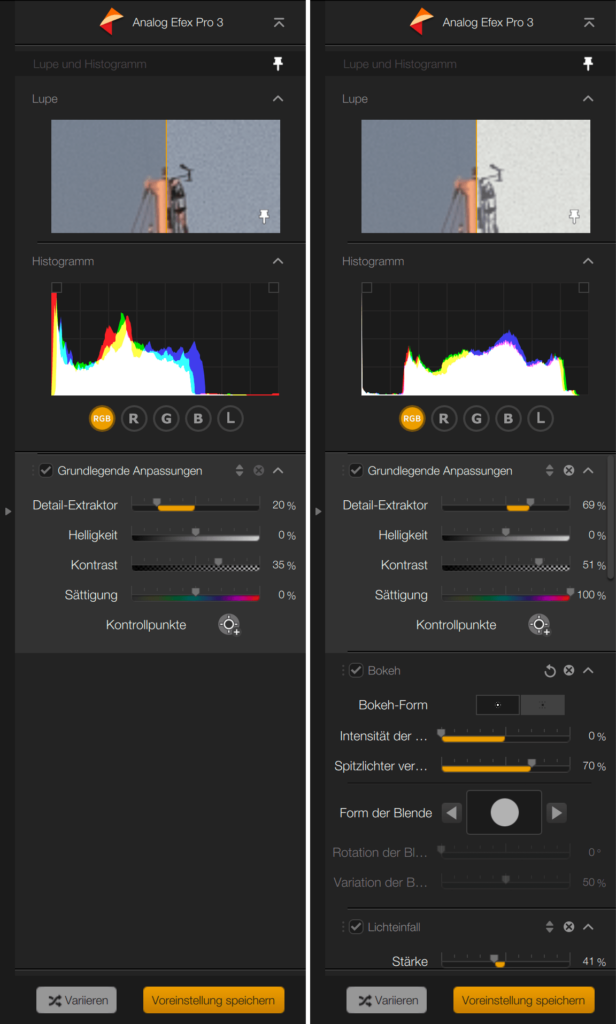
Task: Click Variieren button in left panel
Action: 76,1000
